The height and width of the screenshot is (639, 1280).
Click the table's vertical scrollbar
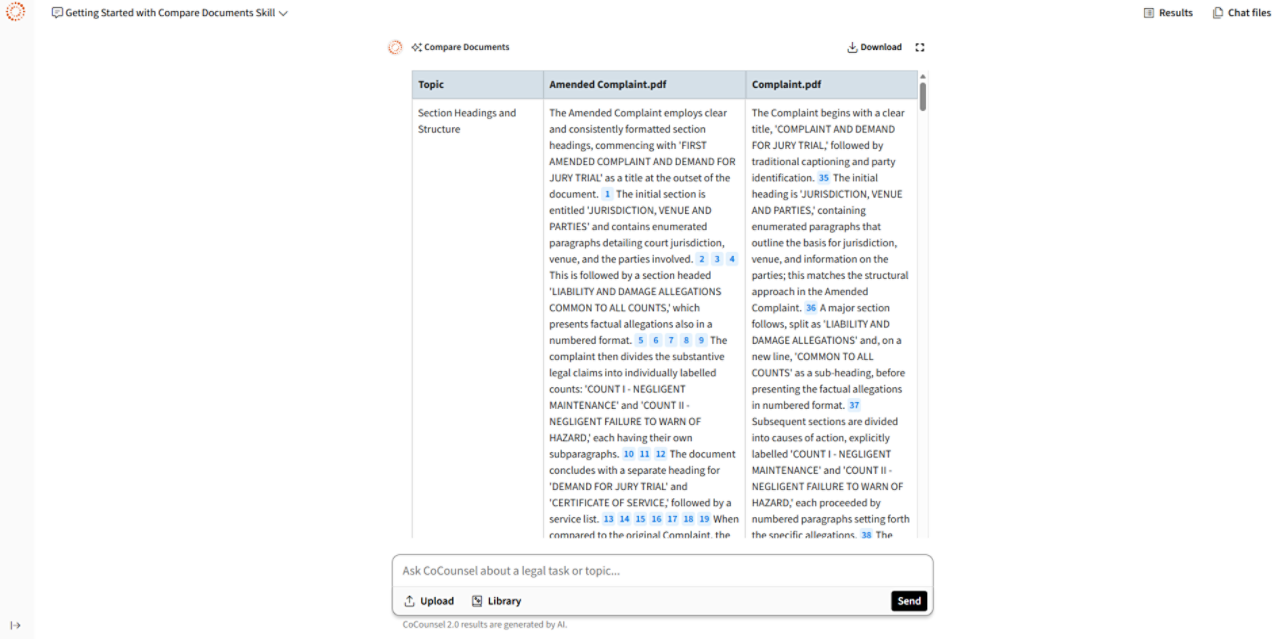click(x=923, y=98)
